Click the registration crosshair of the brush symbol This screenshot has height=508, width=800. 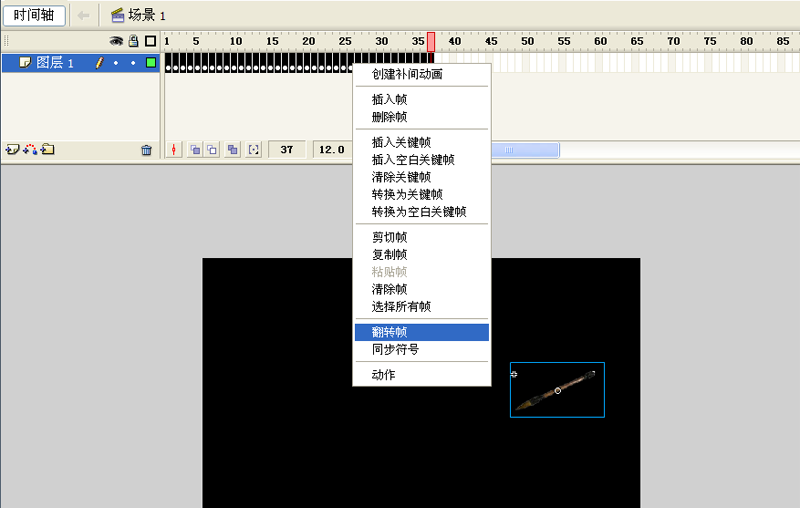(x=514, y=374)
